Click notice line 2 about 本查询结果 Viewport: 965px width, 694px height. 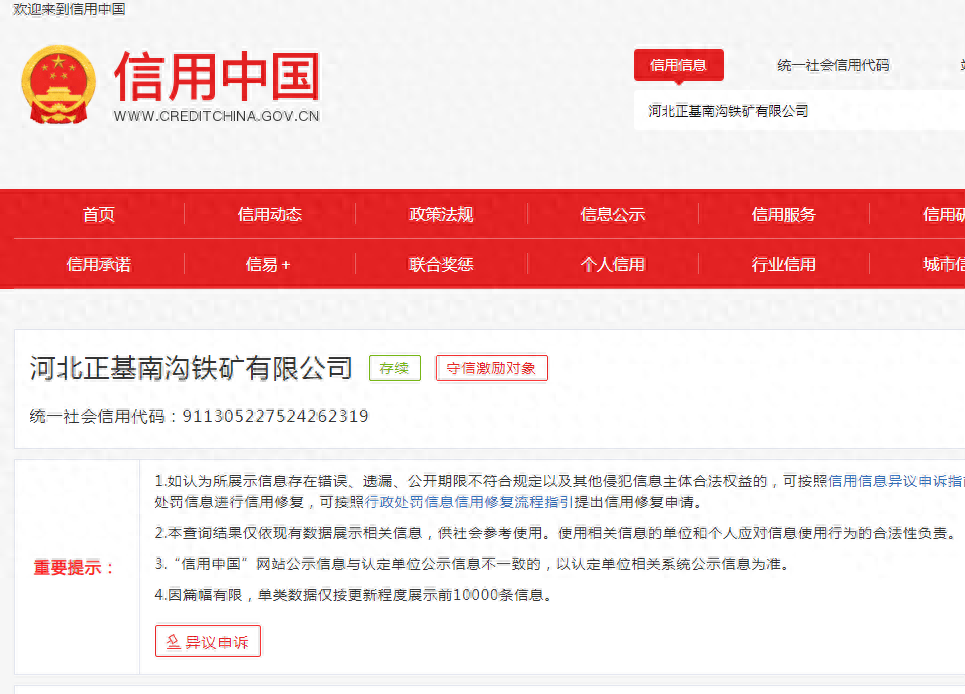pyautogui.click(x=558, y=533)
